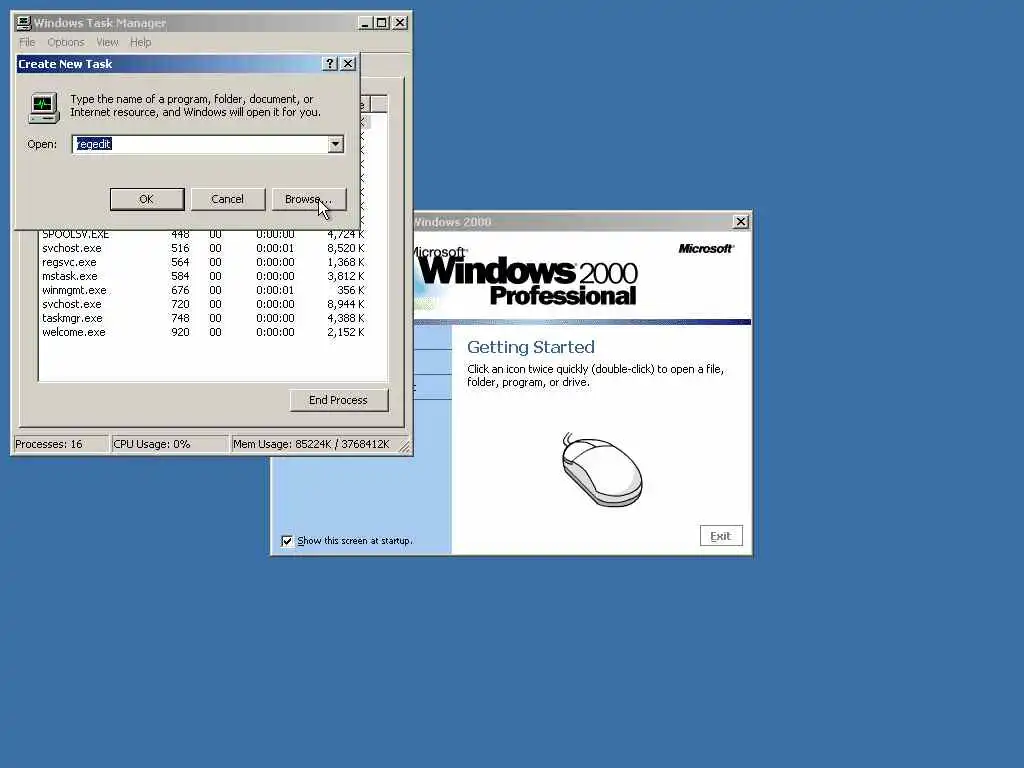Viewport: 1024px width, 768px height.
Task: Click Exit in the Getting Started window
Action: 721,536
